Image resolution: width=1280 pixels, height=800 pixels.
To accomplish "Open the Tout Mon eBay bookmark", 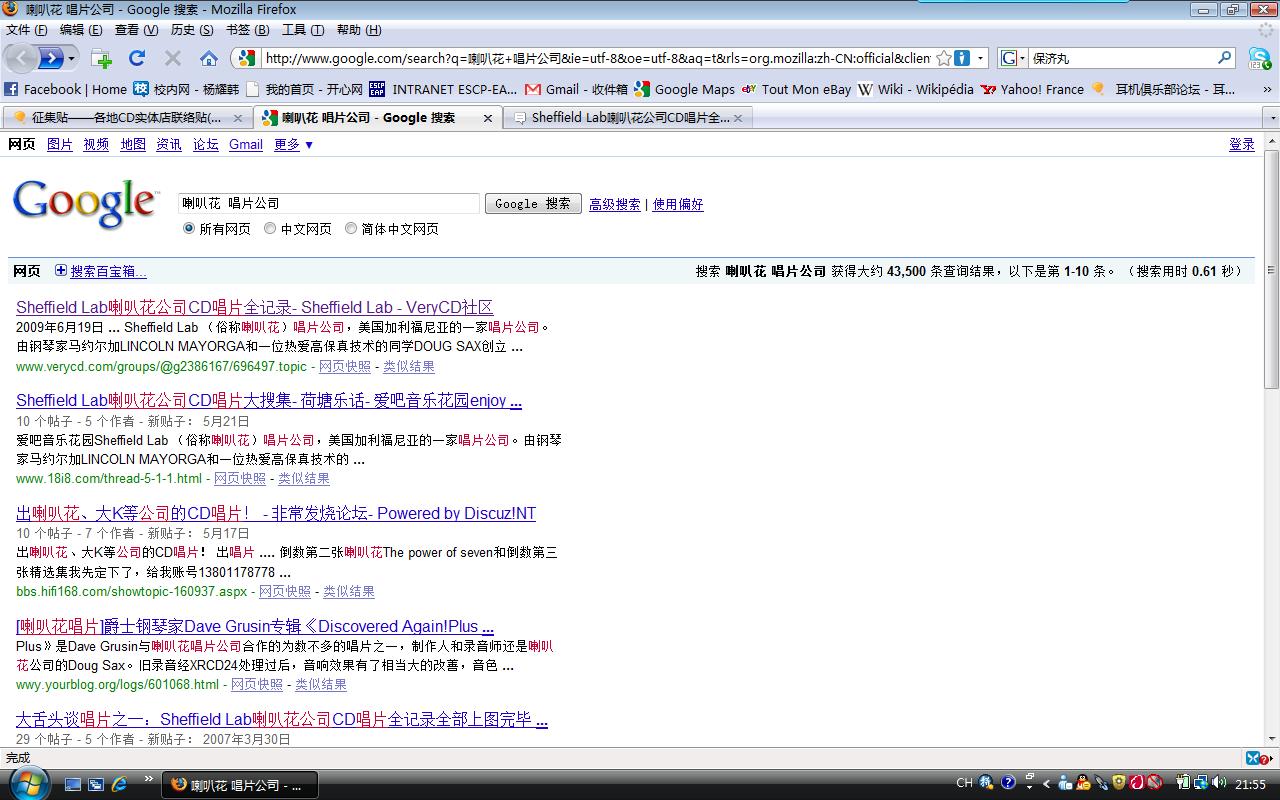I will pyautogui.click(x=796, y=89).
